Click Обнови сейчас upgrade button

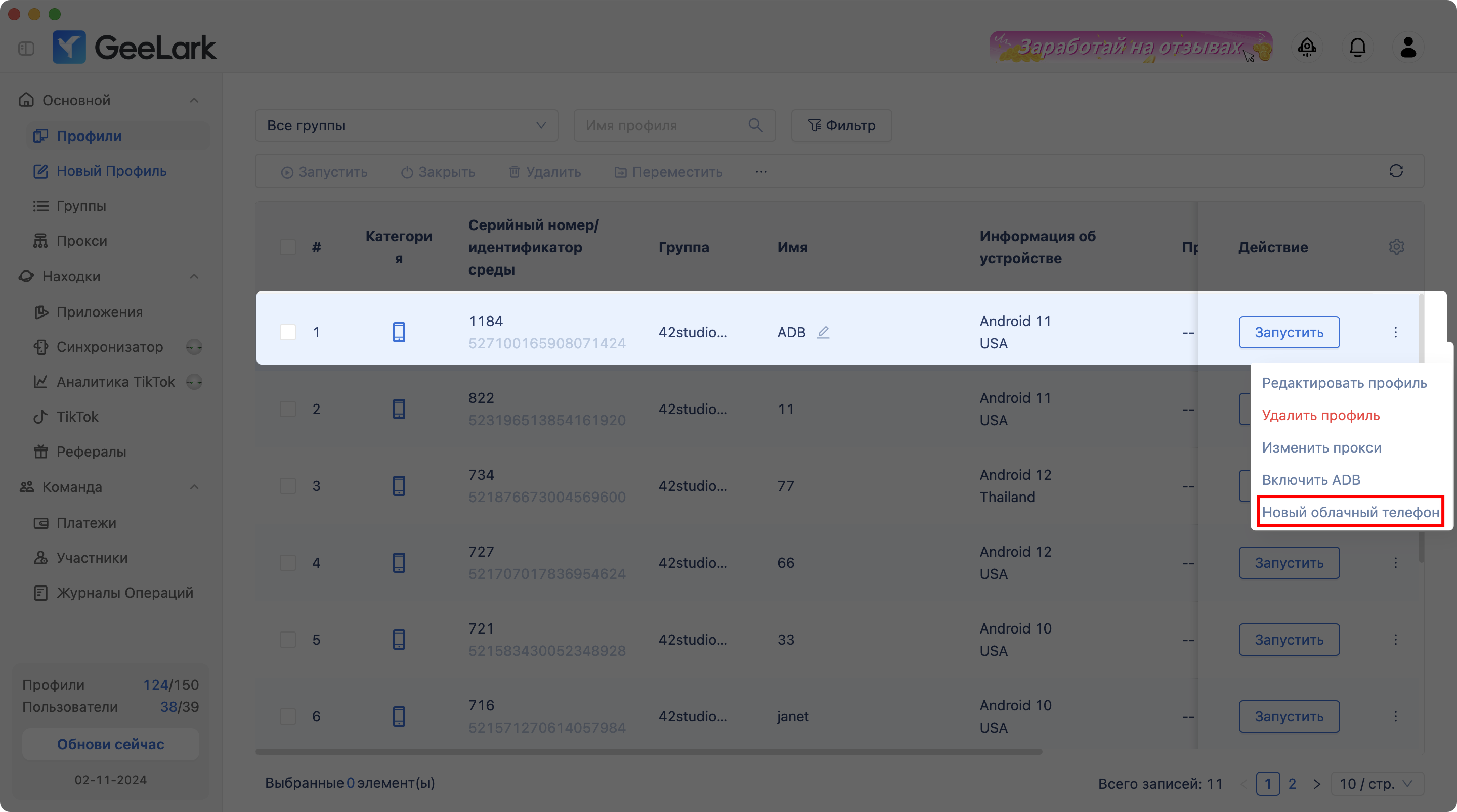tap(110, 745)
